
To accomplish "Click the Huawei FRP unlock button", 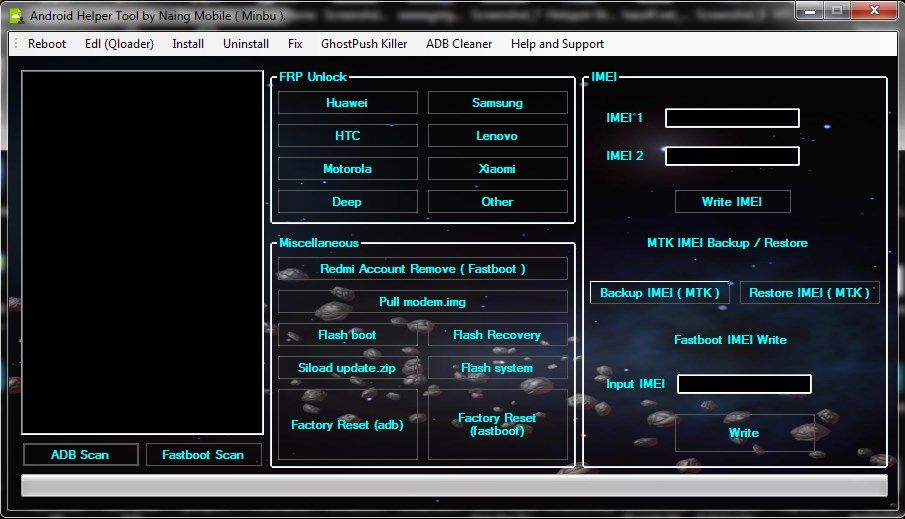I will pos(347,103).
